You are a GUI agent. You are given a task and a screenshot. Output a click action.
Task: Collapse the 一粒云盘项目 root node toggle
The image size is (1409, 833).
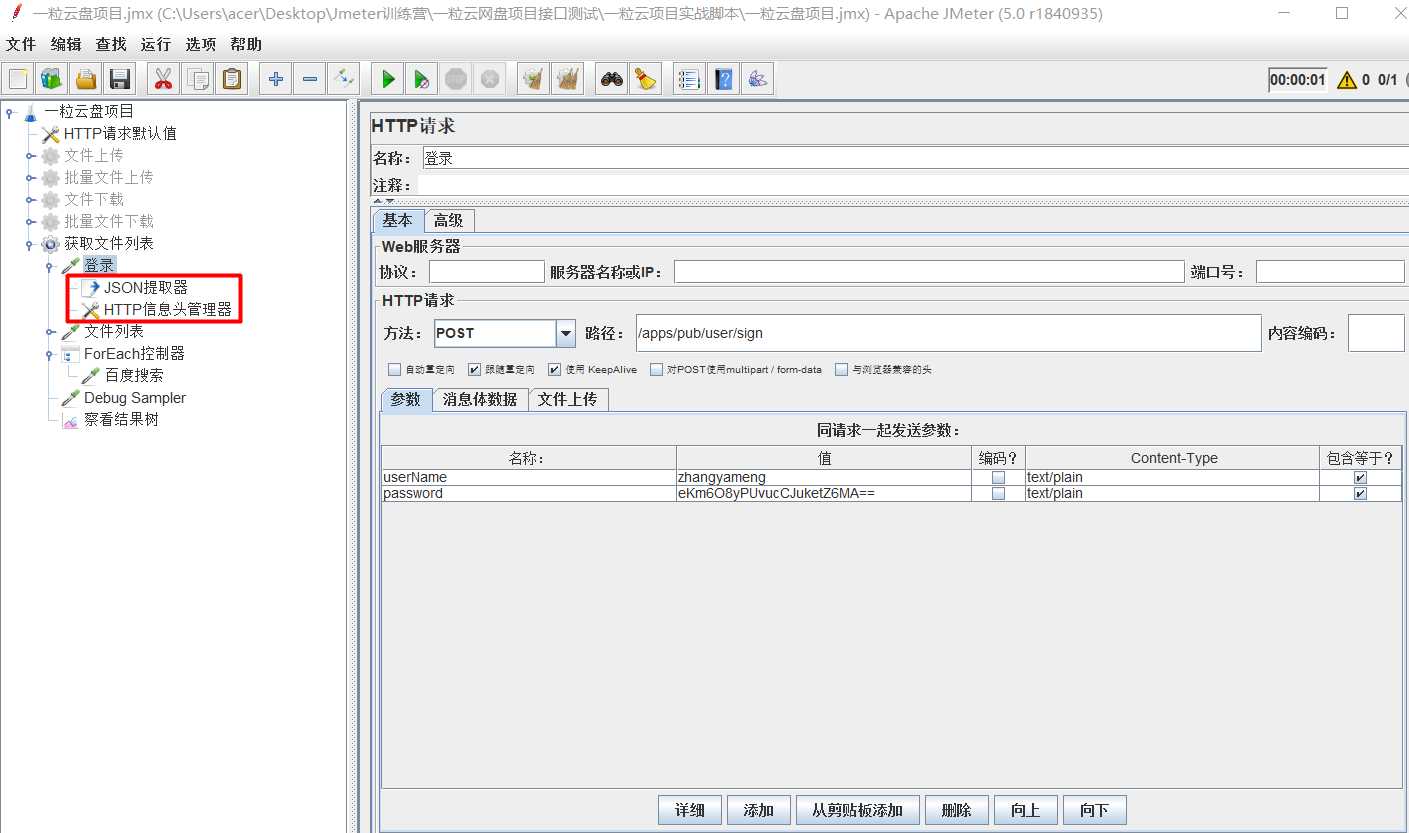point(10,112)
